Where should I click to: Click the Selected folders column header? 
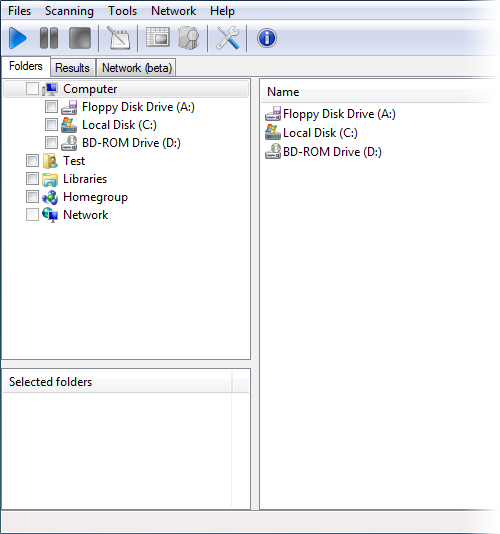pos(118,382)
